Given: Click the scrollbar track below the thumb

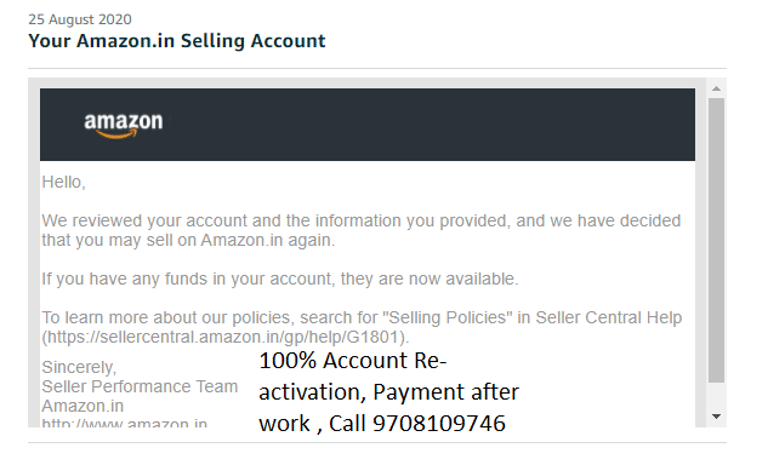Looking at the screenshot, I should click(716, 396).
